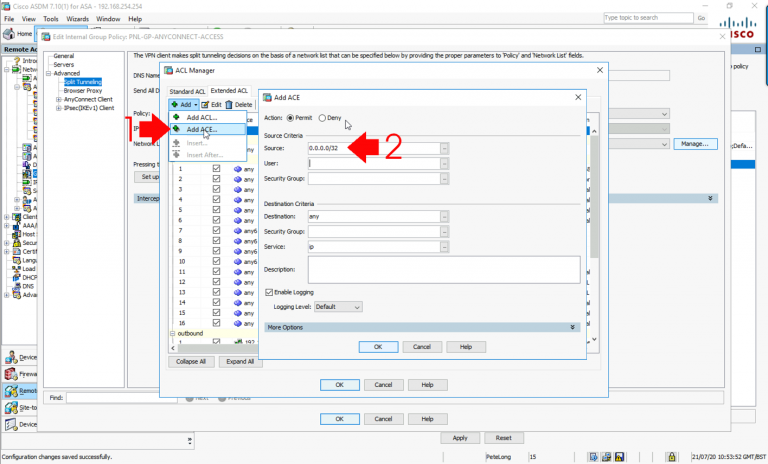
Task: Switch to Standard ACL tab
Action: (187, 92)
